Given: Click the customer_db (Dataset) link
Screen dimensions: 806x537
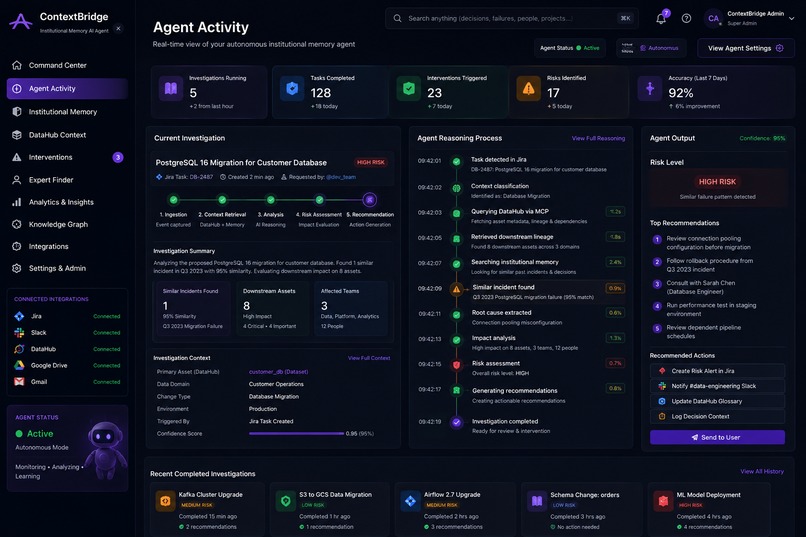Looking at the screenshot, I should click(279, 372).
